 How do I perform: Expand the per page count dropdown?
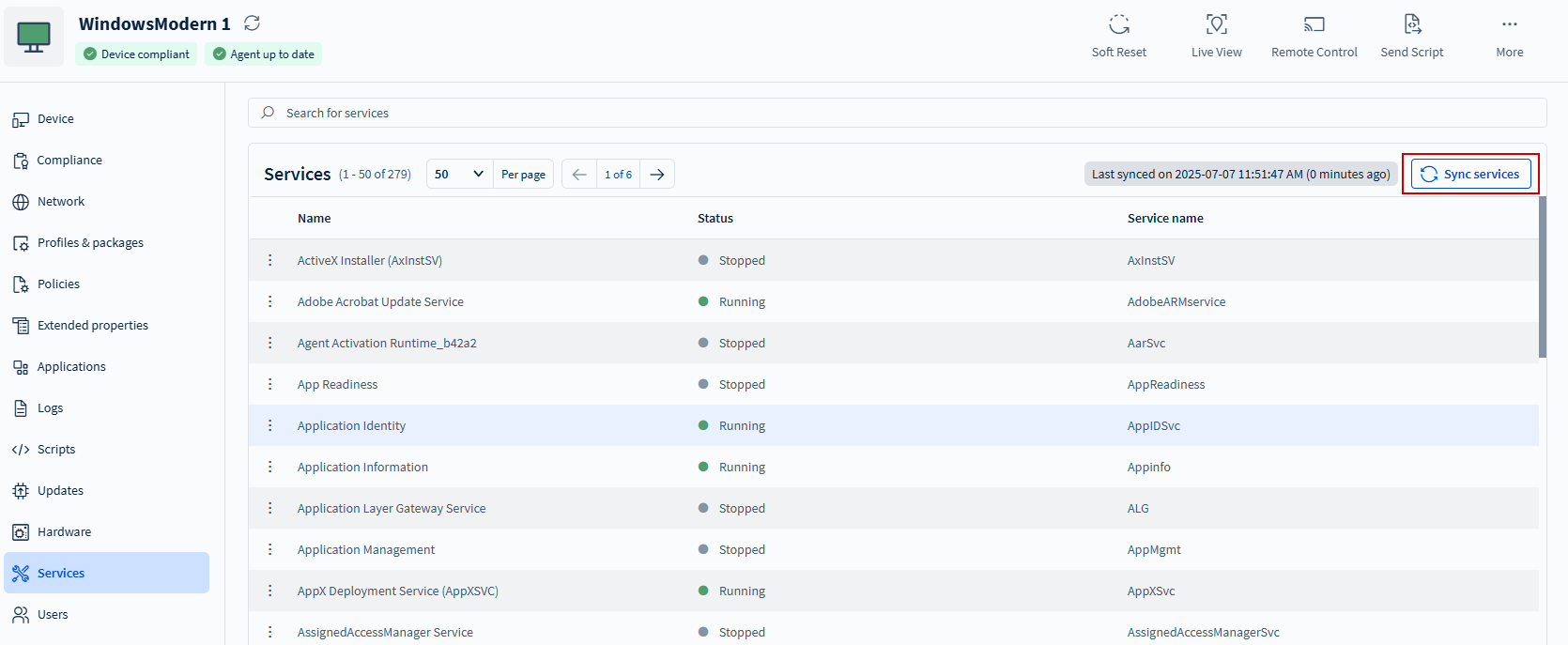[x=459, y=175]
